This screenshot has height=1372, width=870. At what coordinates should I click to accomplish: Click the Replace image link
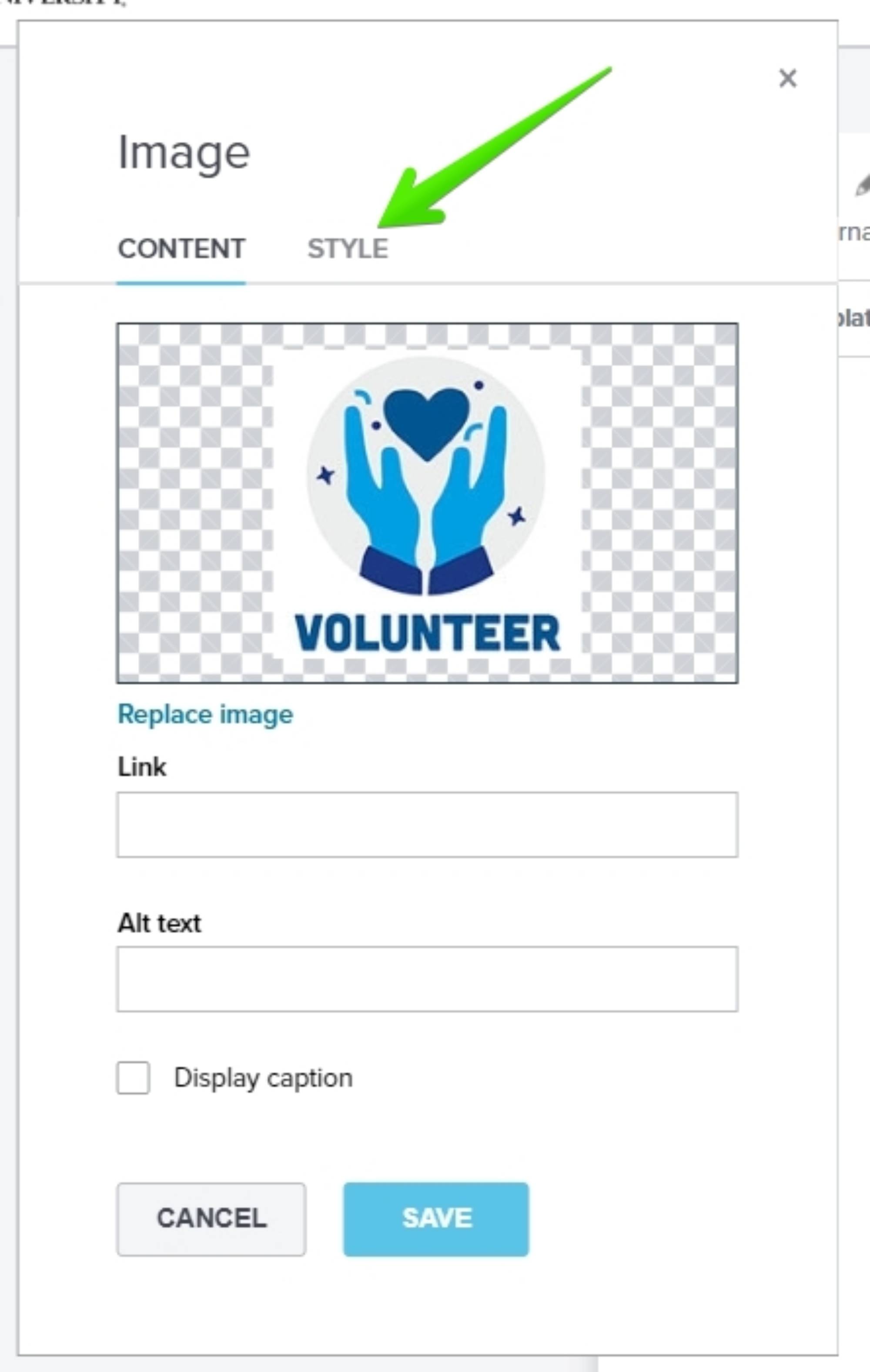tap(205, 714)
